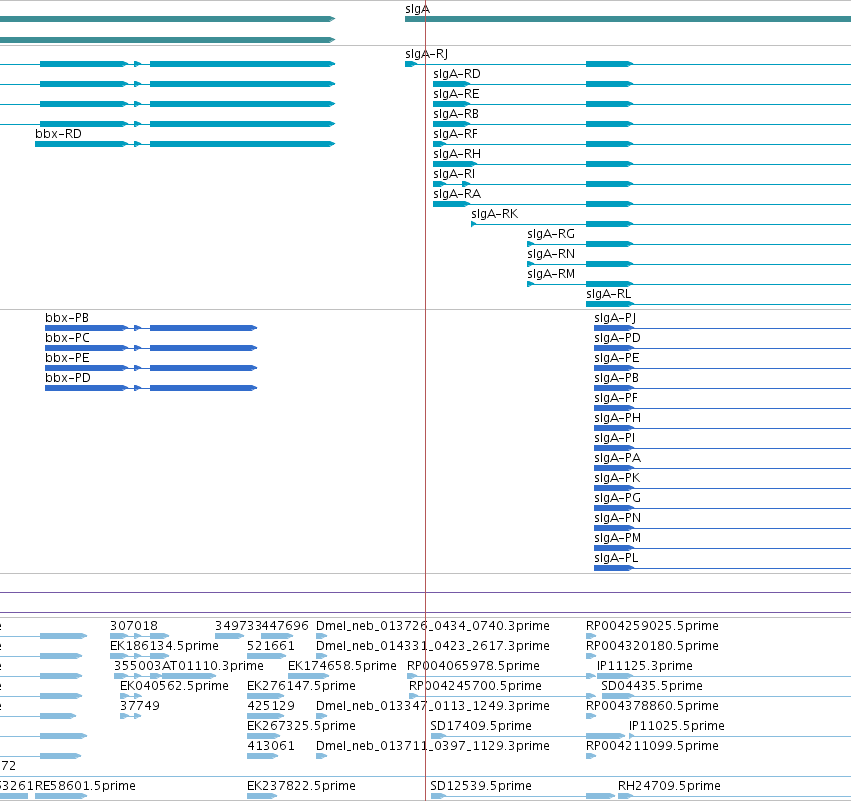Select the slgA-RJ transcript label
851x801 pixels.
427,54
